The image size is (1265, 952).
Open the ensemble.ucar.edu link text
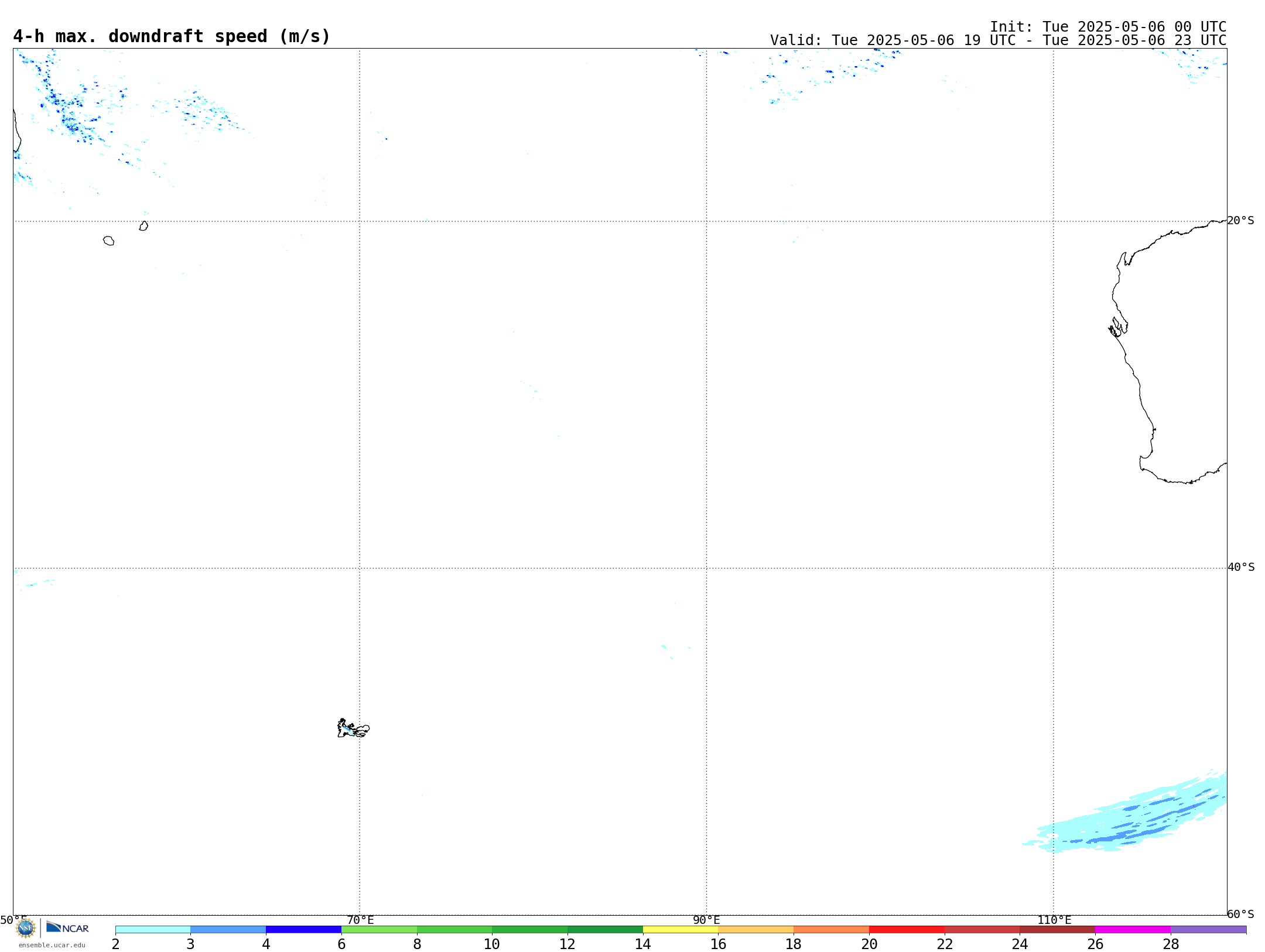tap(52, 945)
